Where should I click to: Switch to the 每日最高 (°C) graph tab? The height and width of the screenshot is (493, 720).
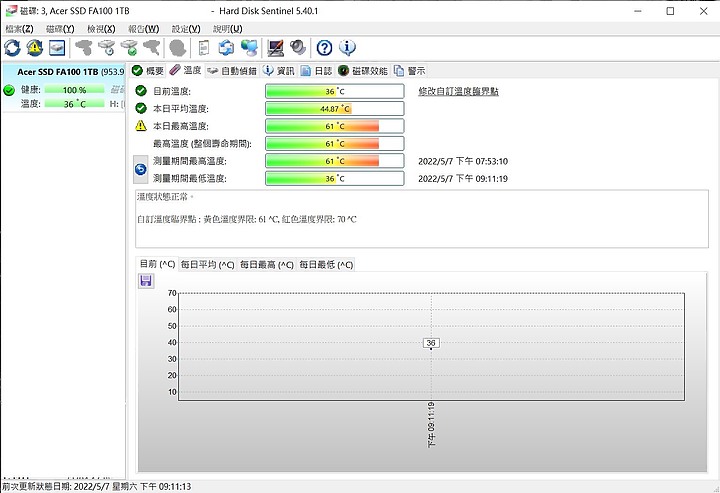click(266, 265)
